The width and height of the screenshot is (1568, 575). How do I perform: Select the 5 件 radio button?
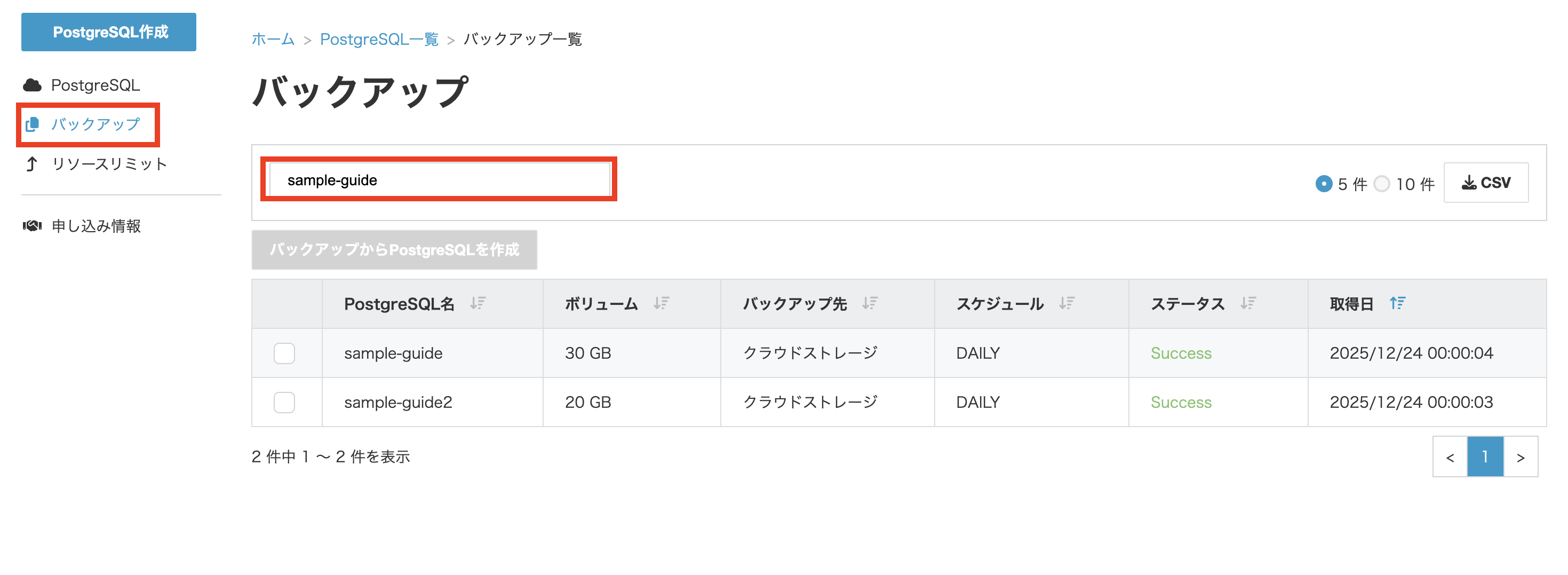click(1323, 183)
